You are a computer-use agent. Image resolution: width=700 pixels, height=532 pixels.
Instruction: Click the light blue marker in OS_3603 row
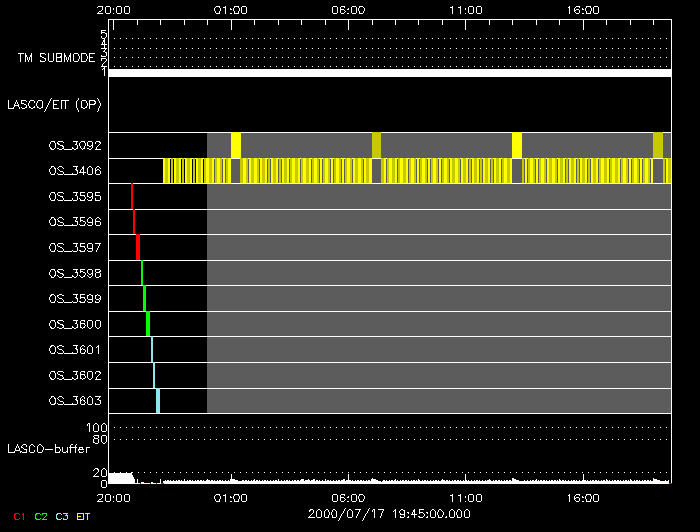coord(157,401)
